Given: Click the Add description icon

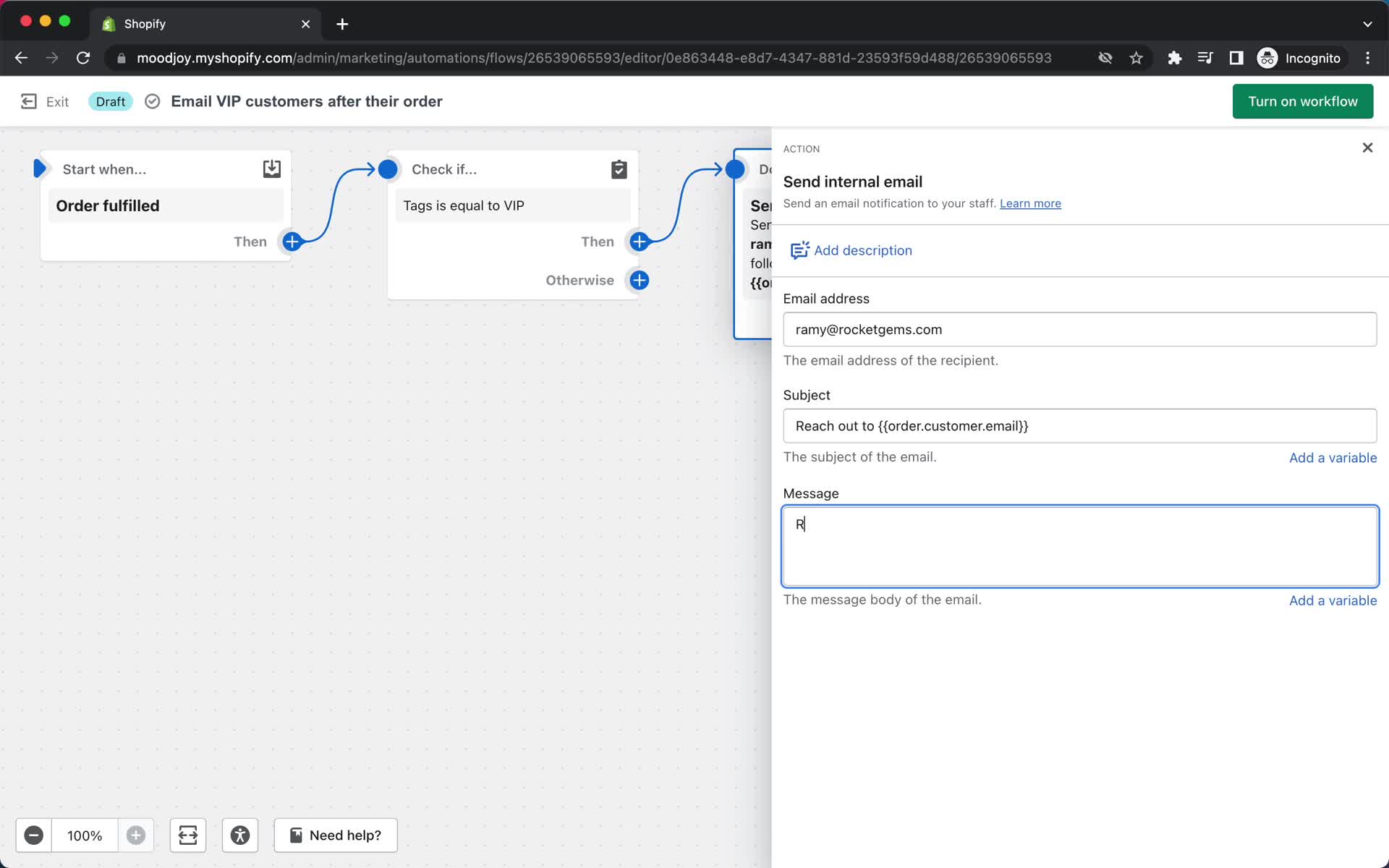Looking at the screenshot, I should coord(798,250).
